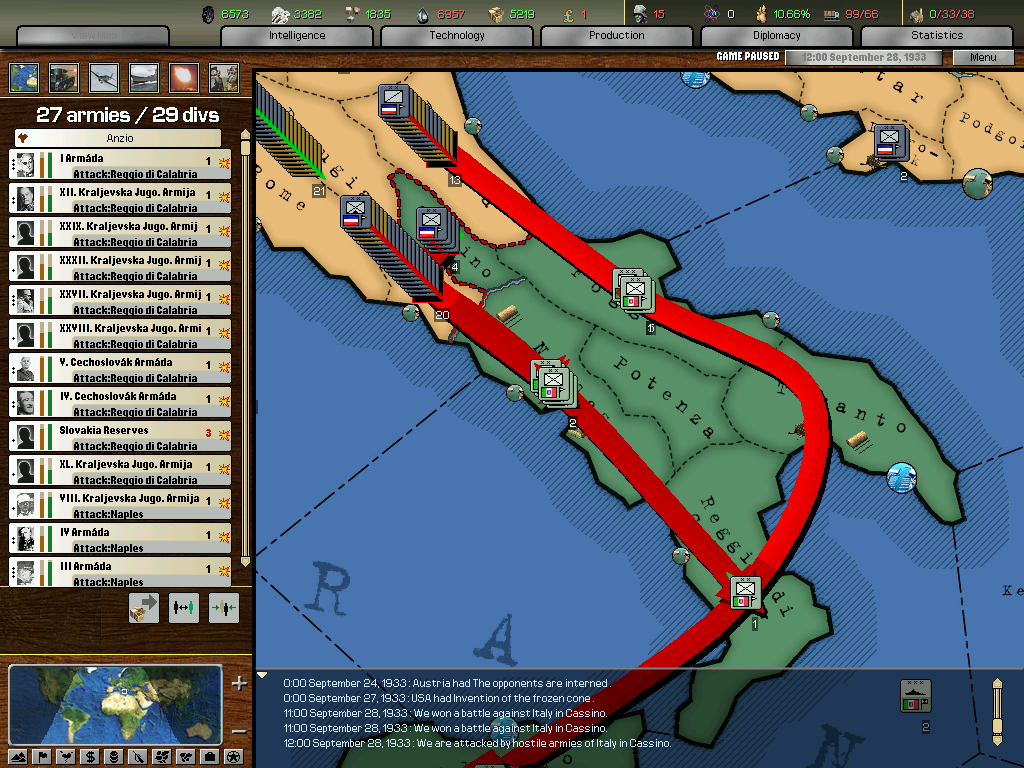This screenshot has height=768, width=1024.
Task: Select the Italian naval counter near the log
Action: tap(915, 696)
